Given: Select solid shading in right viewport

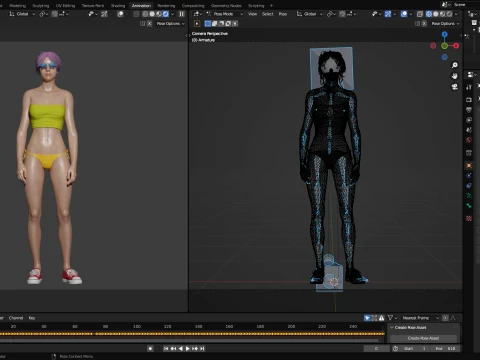Looking at the screenshot, I should (x=436, y=14).
